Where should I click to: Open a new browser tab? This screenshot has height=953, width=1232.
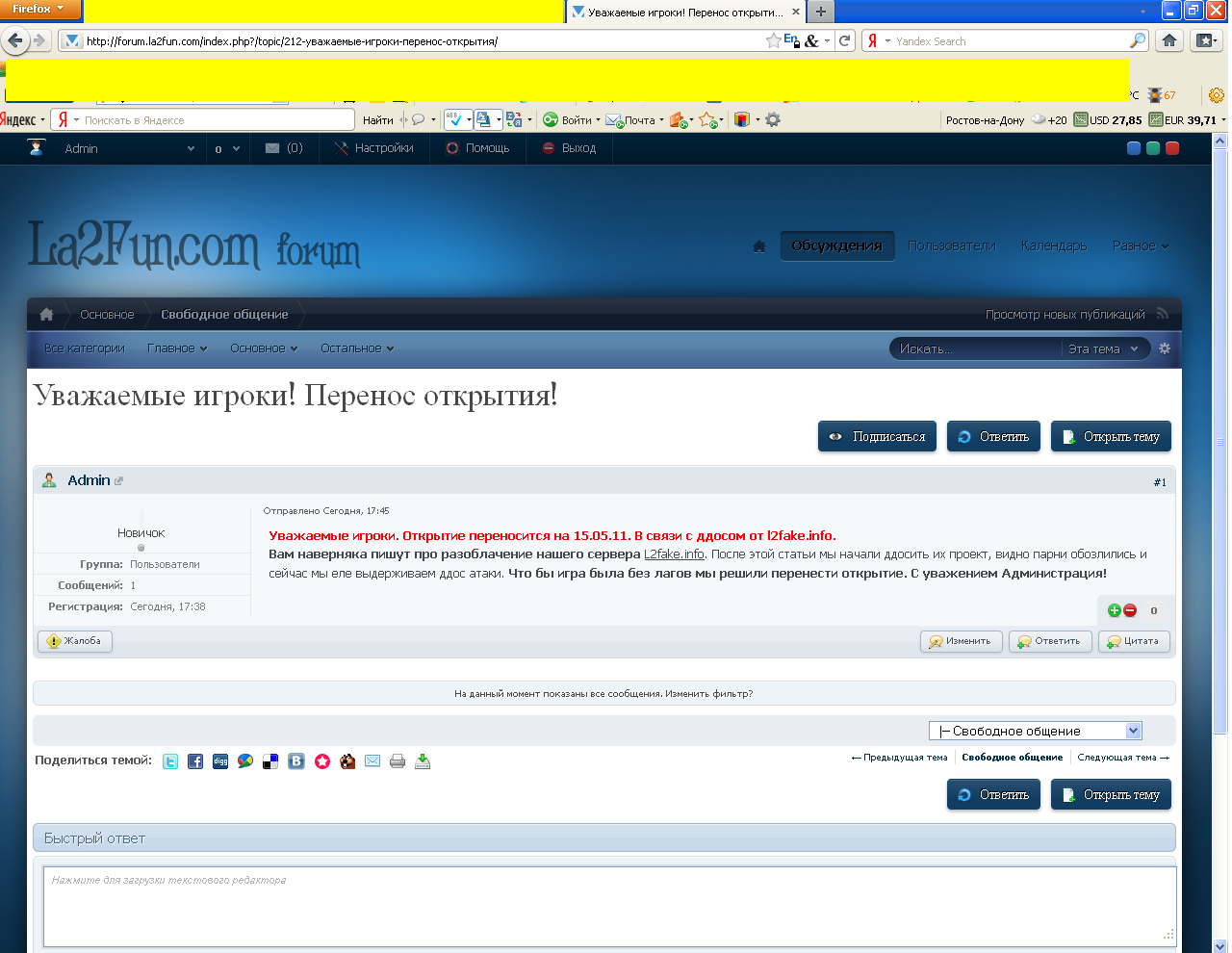point(820,12)
